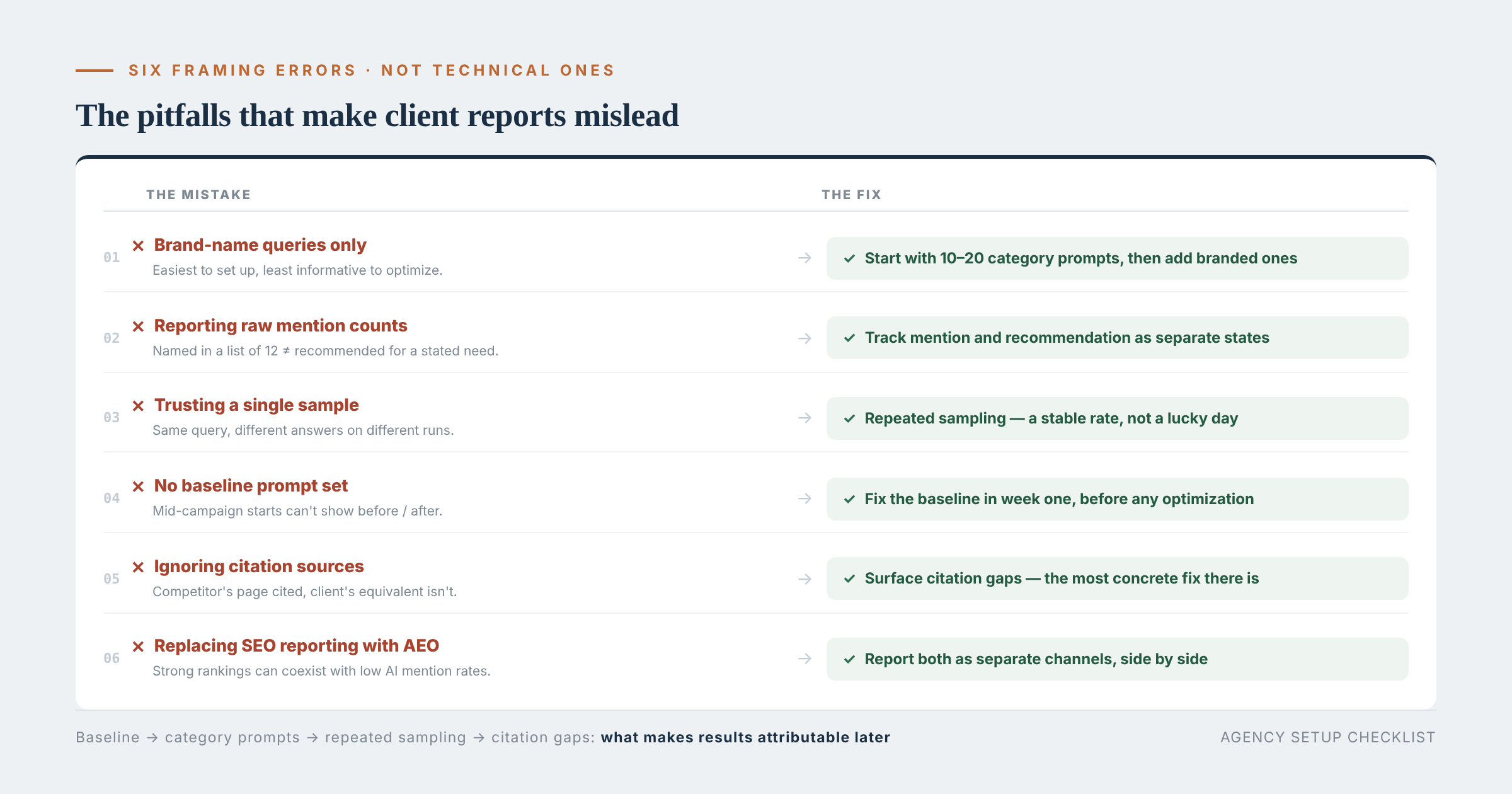The height and width of the screenshot is (794, 1512).
Task: Click the fix Surface citation gaps
Action: [x=1118, y=578]
